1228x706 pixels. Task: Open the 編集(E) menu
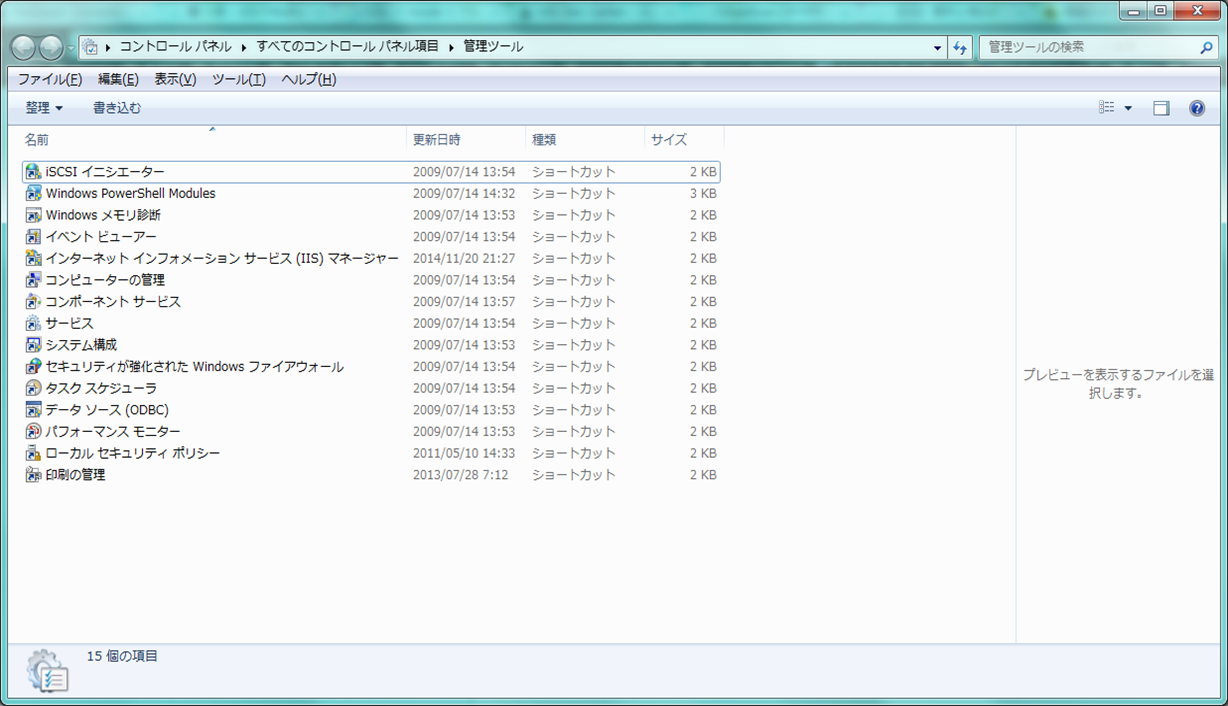[118, 80]
